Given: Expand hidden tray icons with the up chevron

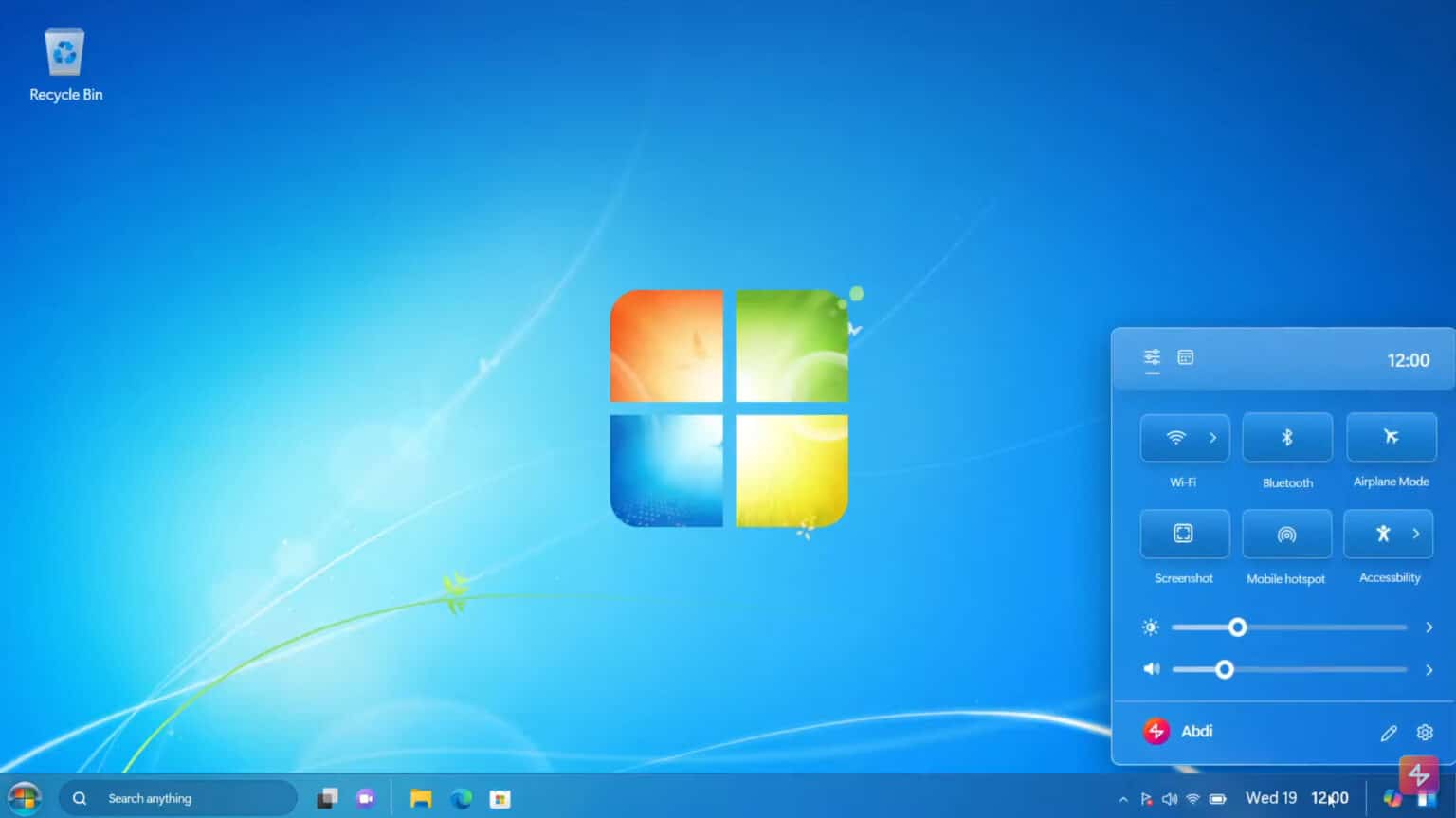Looking at the screenshot, I should click(1122, 797).
